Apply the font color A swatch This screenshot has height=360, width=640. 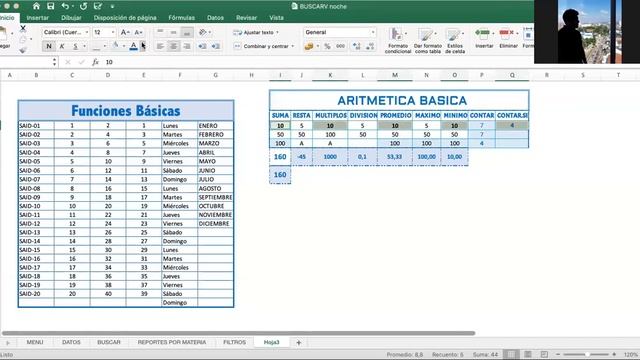(x=133, y=46)
